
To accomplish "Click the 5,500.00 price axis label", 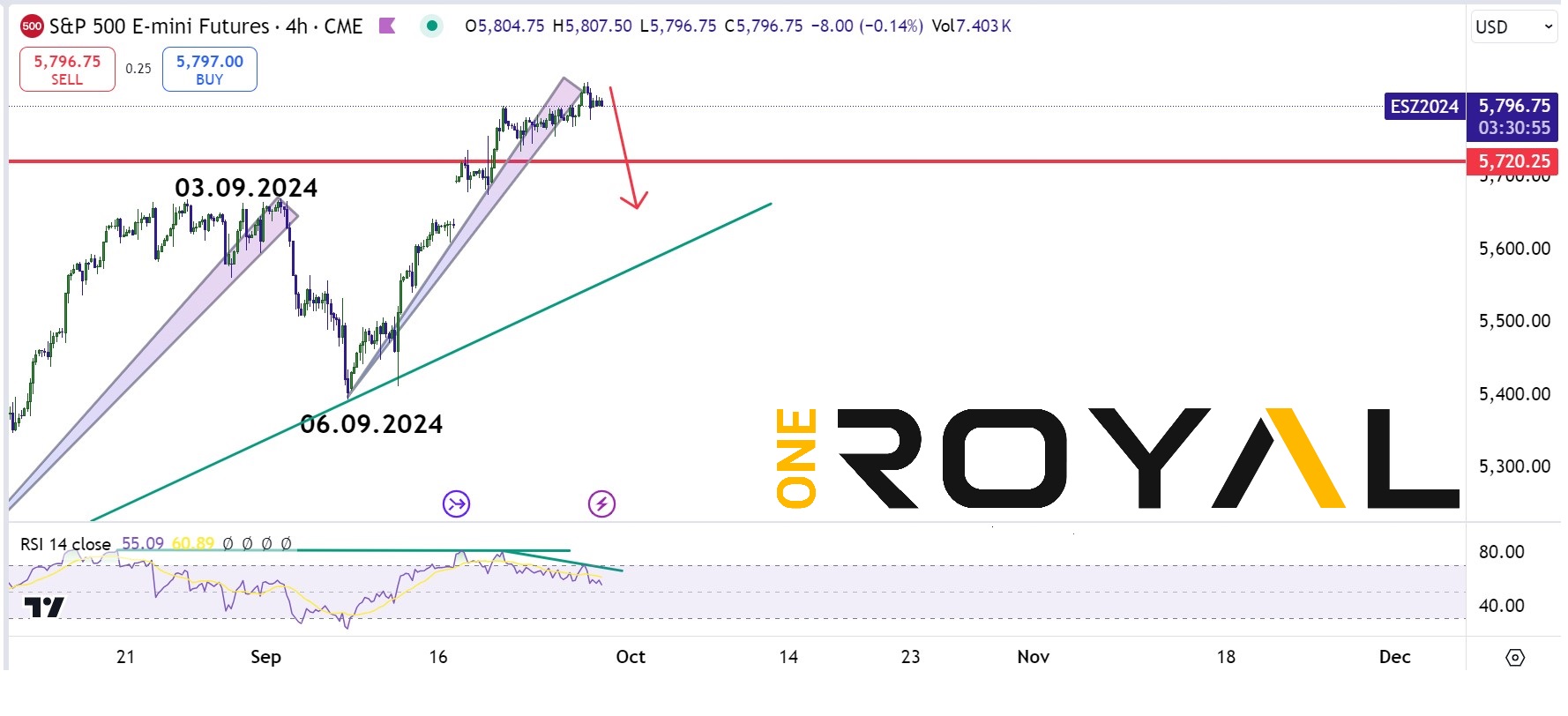I will (1514, 321).
